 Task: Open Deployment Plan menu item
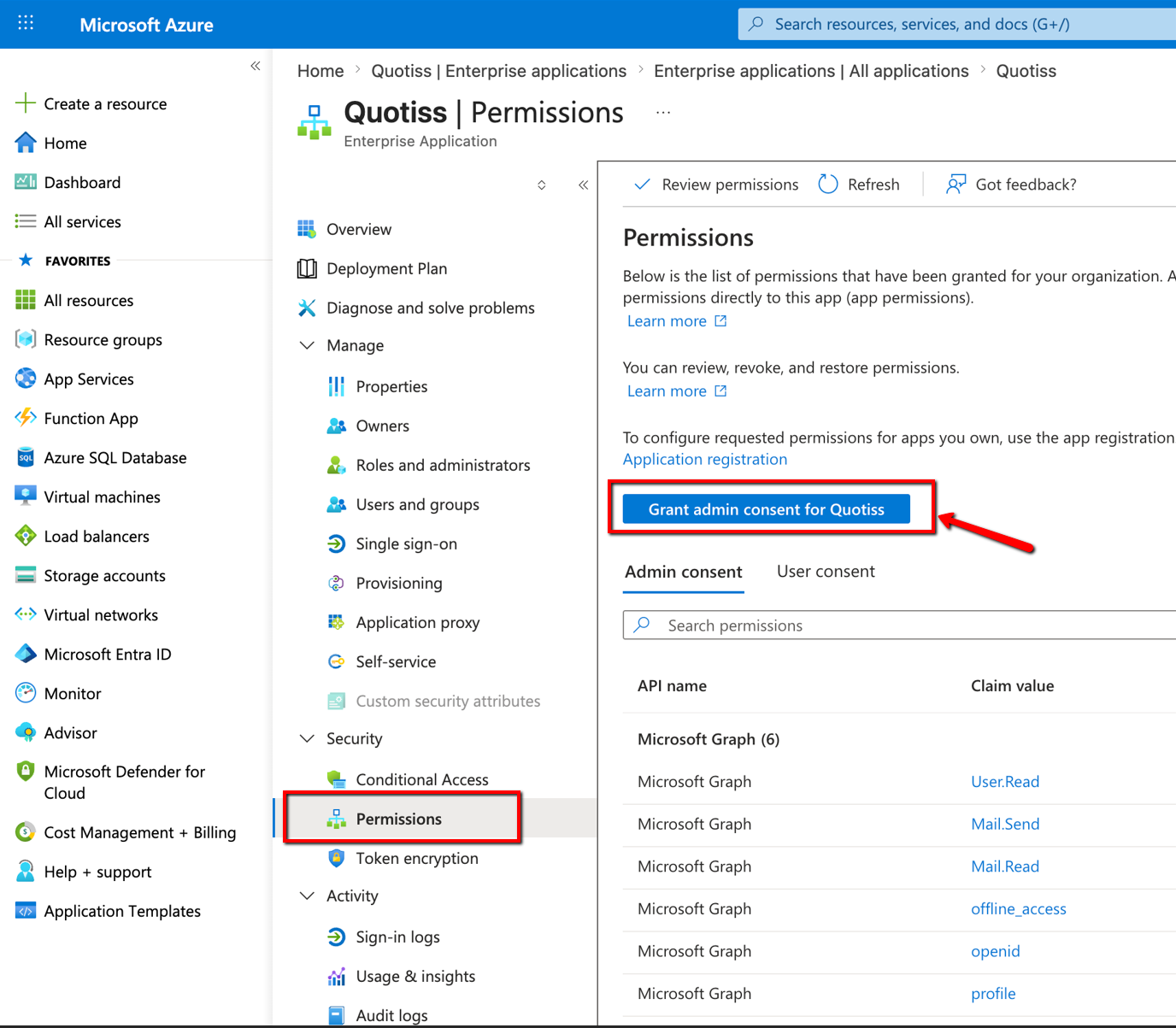tap(387, 268)
